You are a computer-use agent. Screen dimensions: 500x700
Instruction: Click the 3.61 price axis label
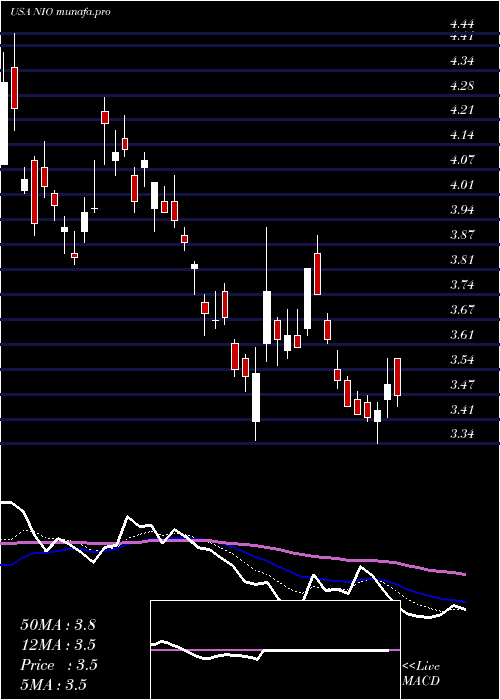tap(462, 335)
